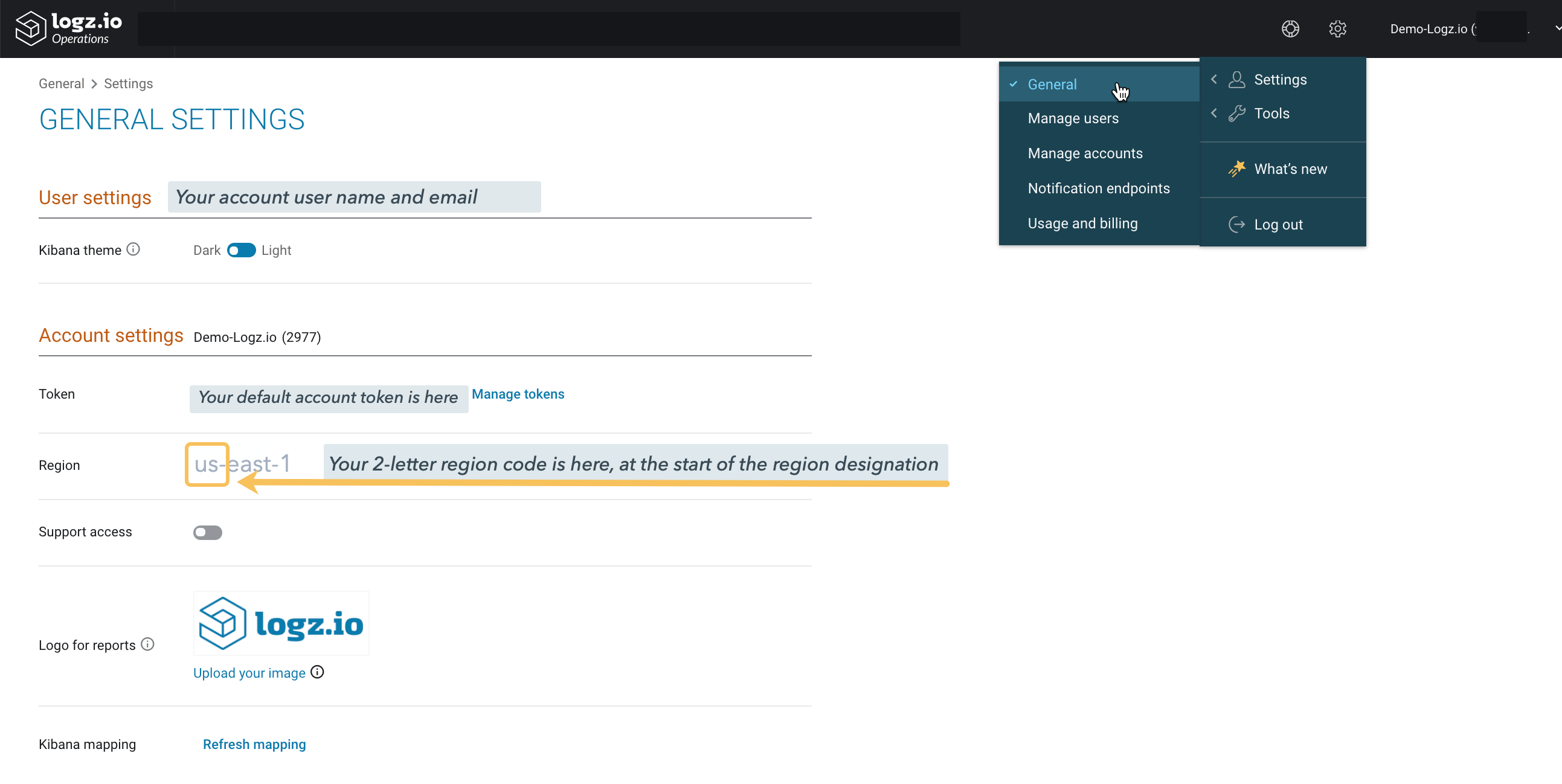Click the Logo for reports info icon
This screenshot has width=1562, height=784.
click(x=147, y=644)
